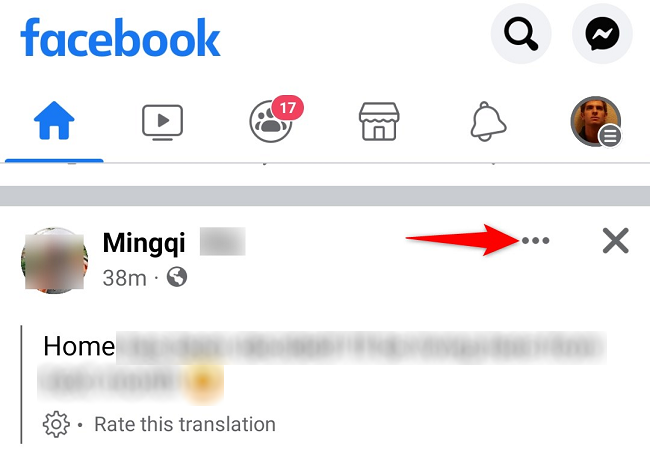Open the Notifications bell
The image size is (650, 451).
click(x=488, y=121)
